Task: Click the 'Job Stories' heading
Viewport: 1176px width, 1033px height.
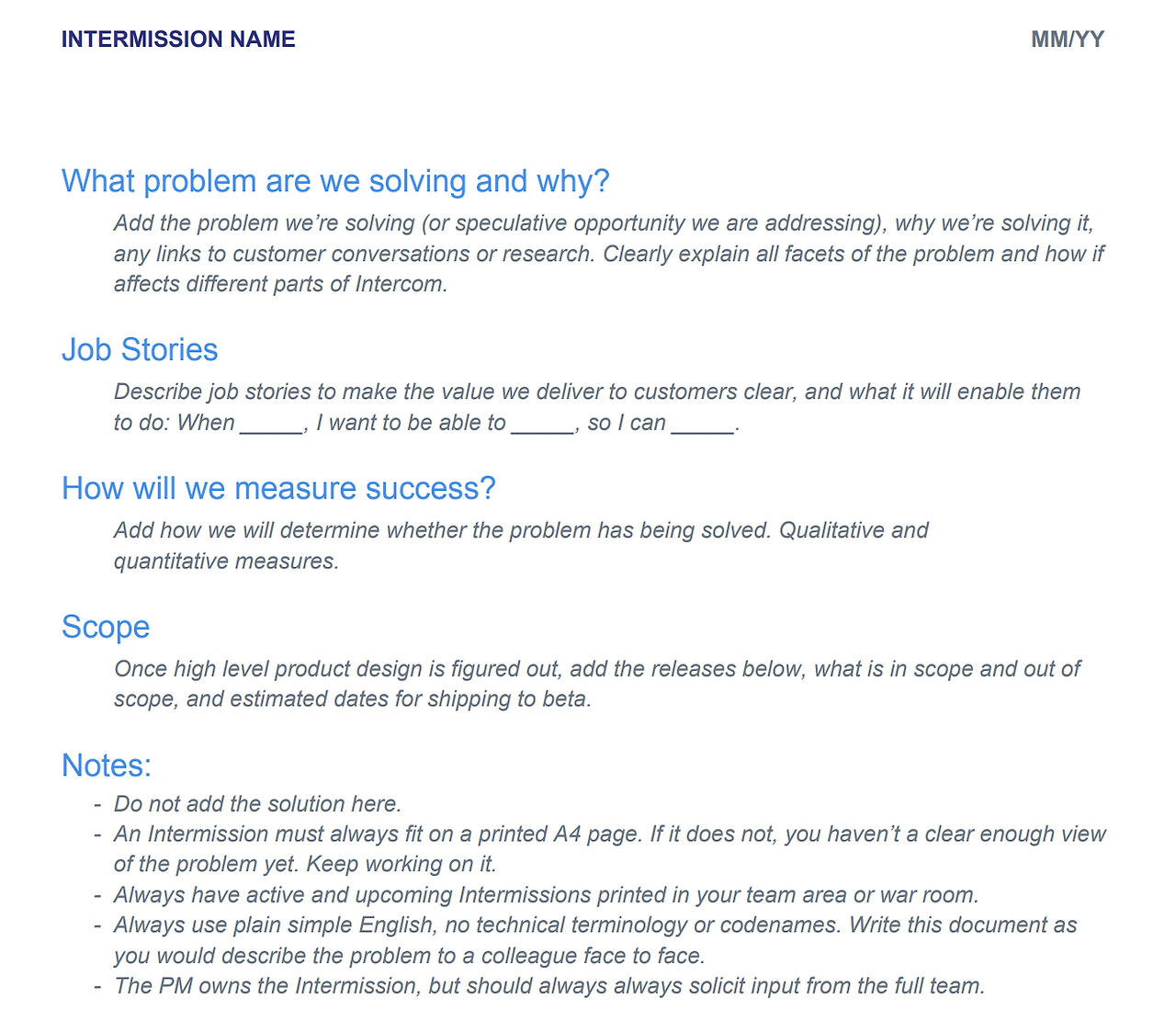Action: click(140, 350)
